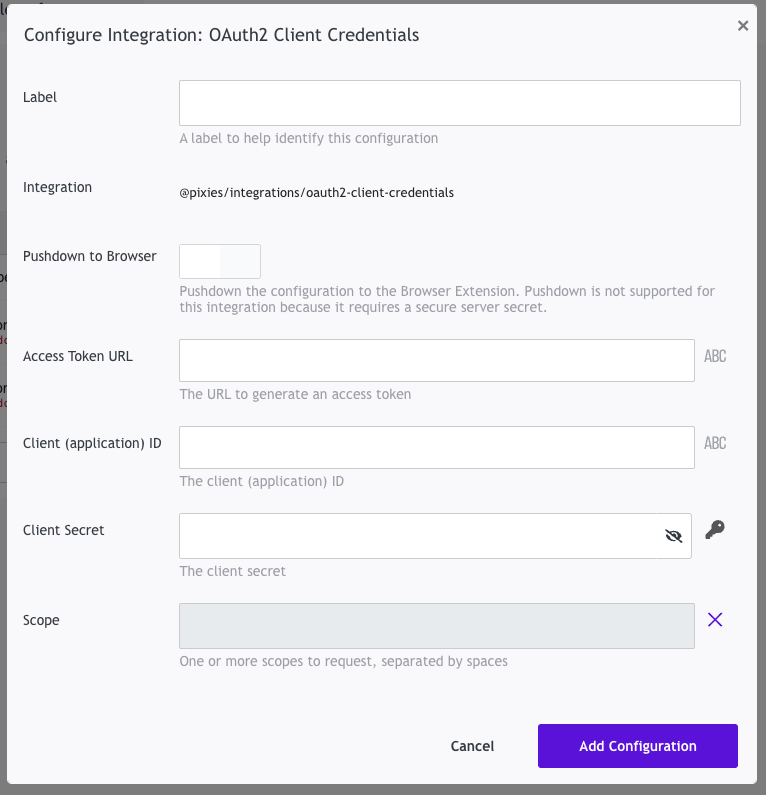Click the greyed-out Scope field
The image size is (766, 795).
tap(436, 626)
